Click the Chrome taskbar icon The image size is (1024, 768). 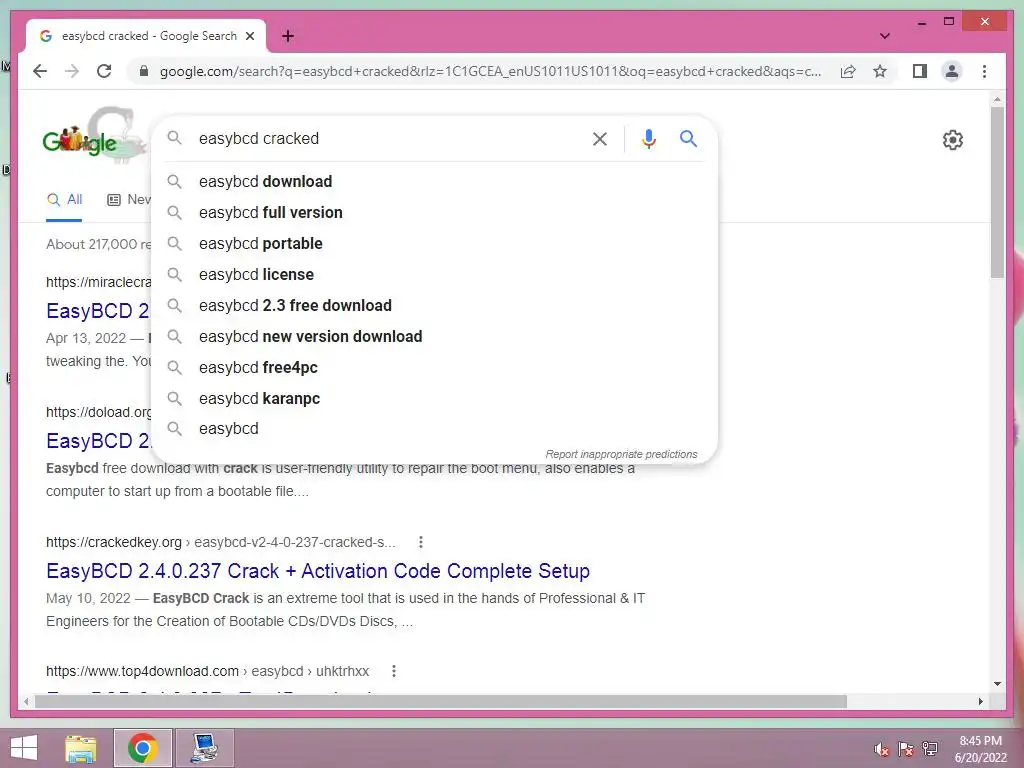142,748
